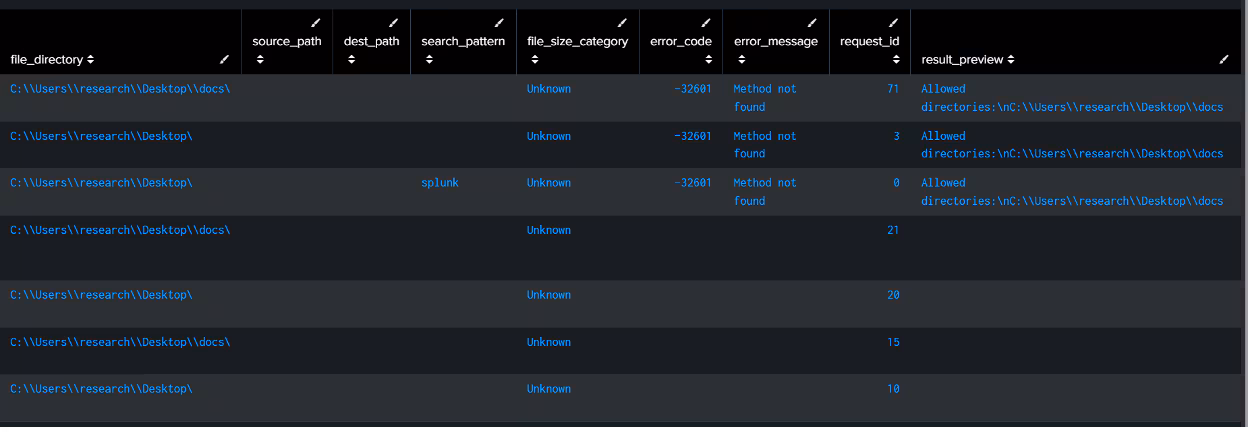1248x432 pixels.
Task: Open the request ID 71 cell value
Action: click(x=893, y=89)
